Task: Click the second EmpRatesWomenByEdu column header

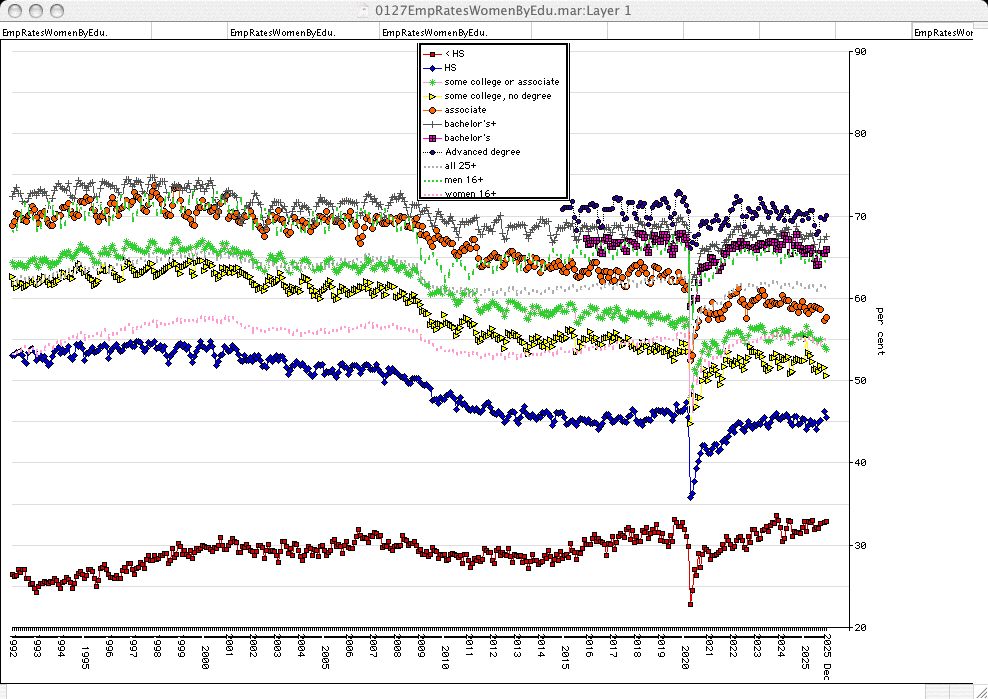Action: tap(283, 33)
